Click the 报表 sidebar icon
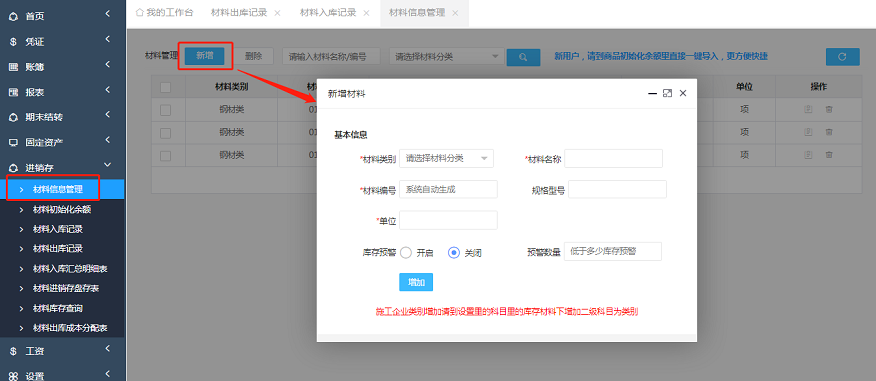The width and height of the screenshot is (876, 381). (13, 92)
